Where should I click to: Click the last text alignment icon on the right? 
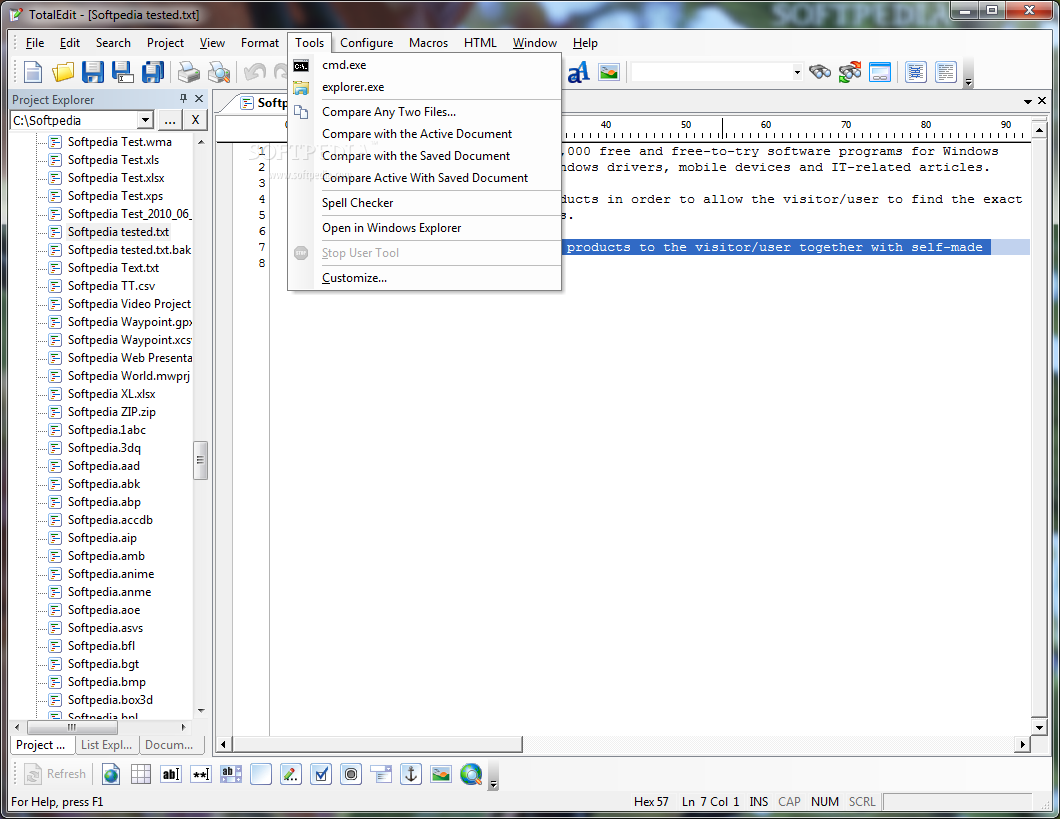click(x=946, y=72)
